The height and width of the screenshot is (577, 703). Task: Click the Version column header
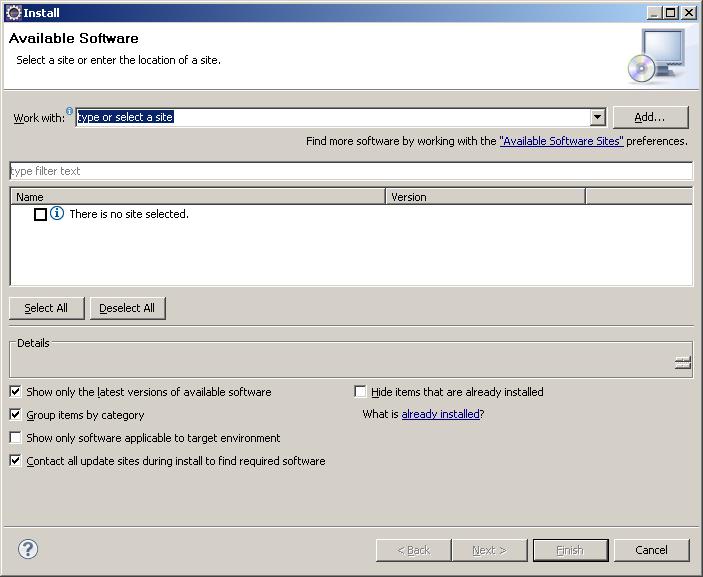click(x=485, y=197)
